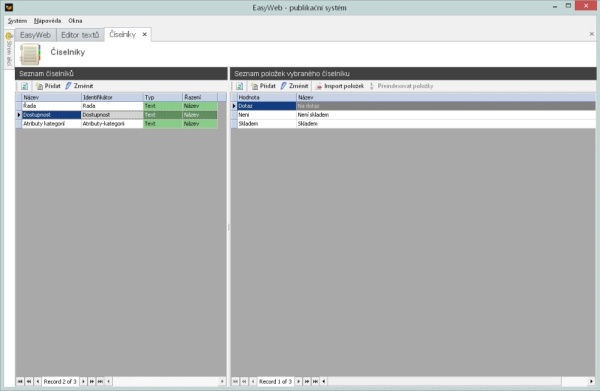This screenshot has height=391, width=600.
Task: Click Přidat in Seznam položek toolbar
Action: 263,86
